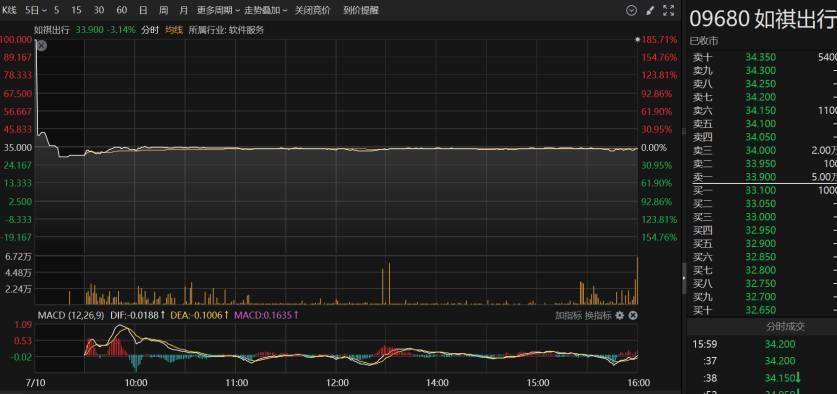Image resolution: width=837 pixels, height=394 pixels.
Task: Click small dot marker at 185.71% label
Action: click(x=637, y=40)
